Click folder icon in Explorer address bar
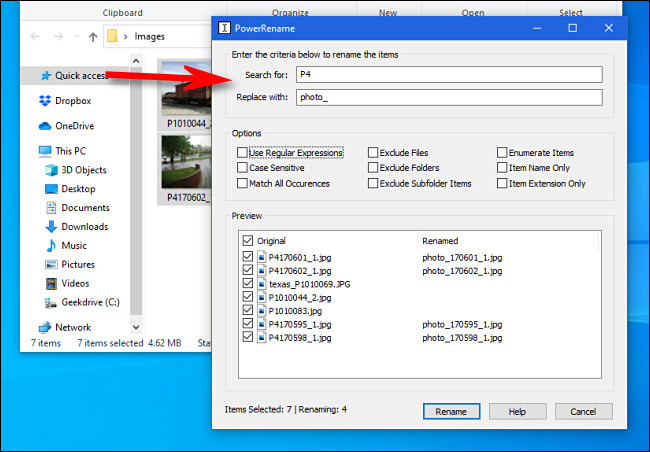The image size is (650, 452). pyautogui.click(x=112, y=36)
